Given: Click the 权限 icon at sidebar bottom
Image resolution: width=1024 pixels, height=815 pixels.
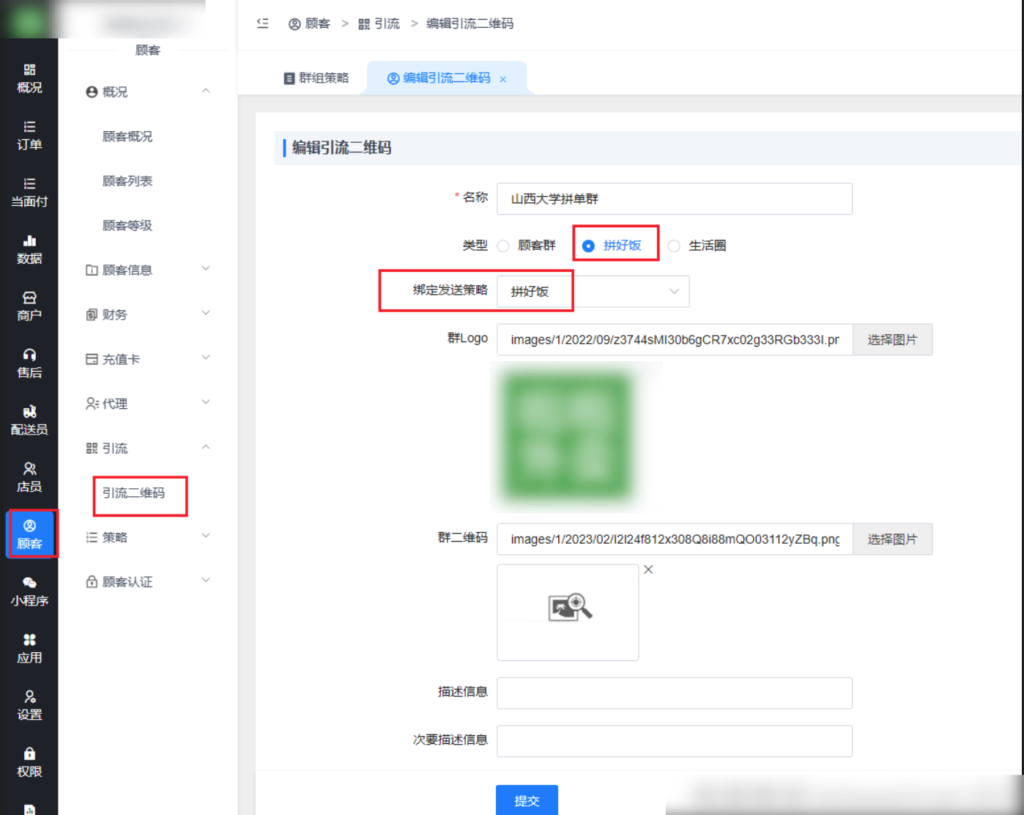Looking at the screenshot, I should pos(30,761).
